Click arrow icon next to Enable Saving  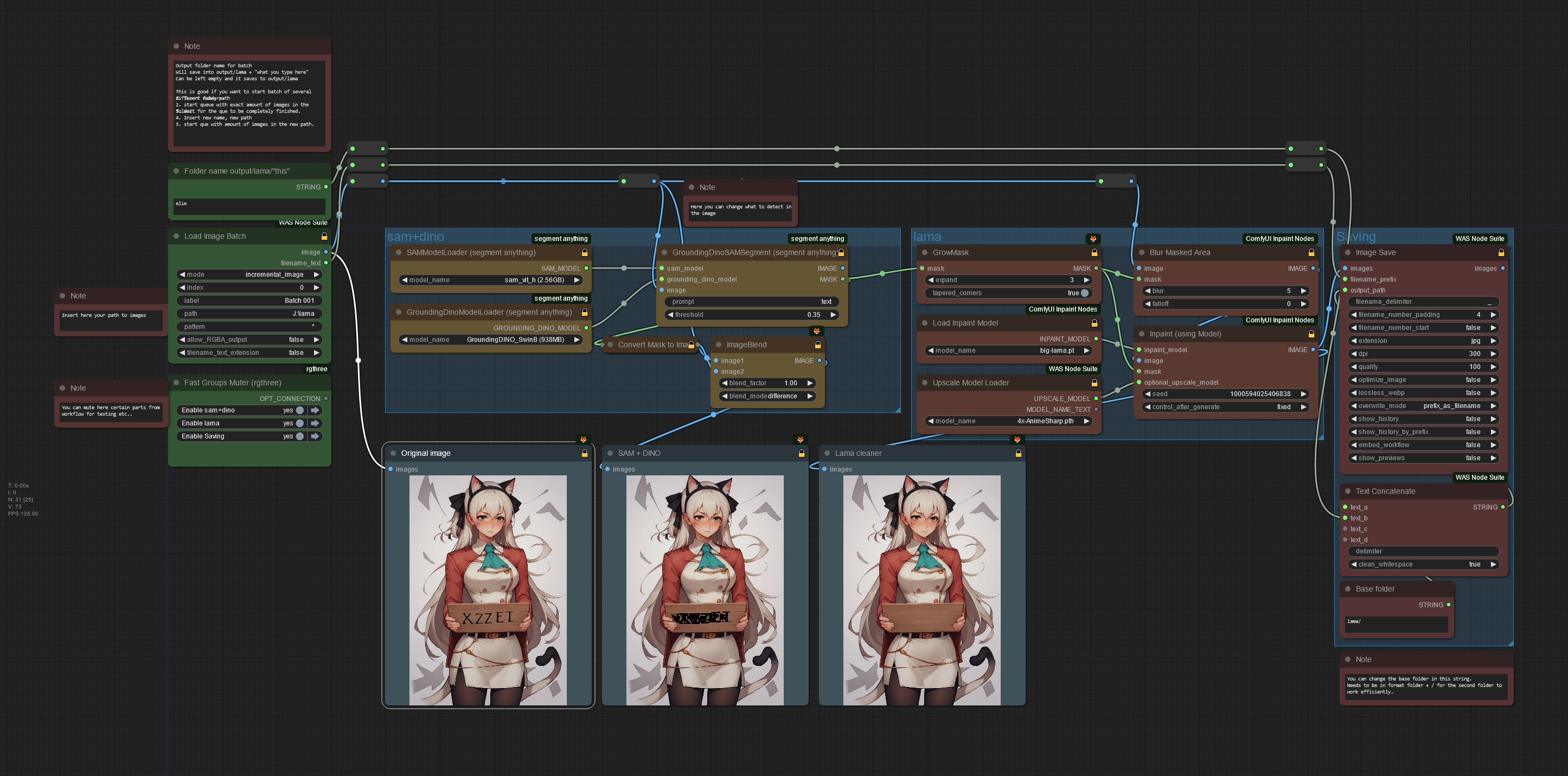point(315,437)
